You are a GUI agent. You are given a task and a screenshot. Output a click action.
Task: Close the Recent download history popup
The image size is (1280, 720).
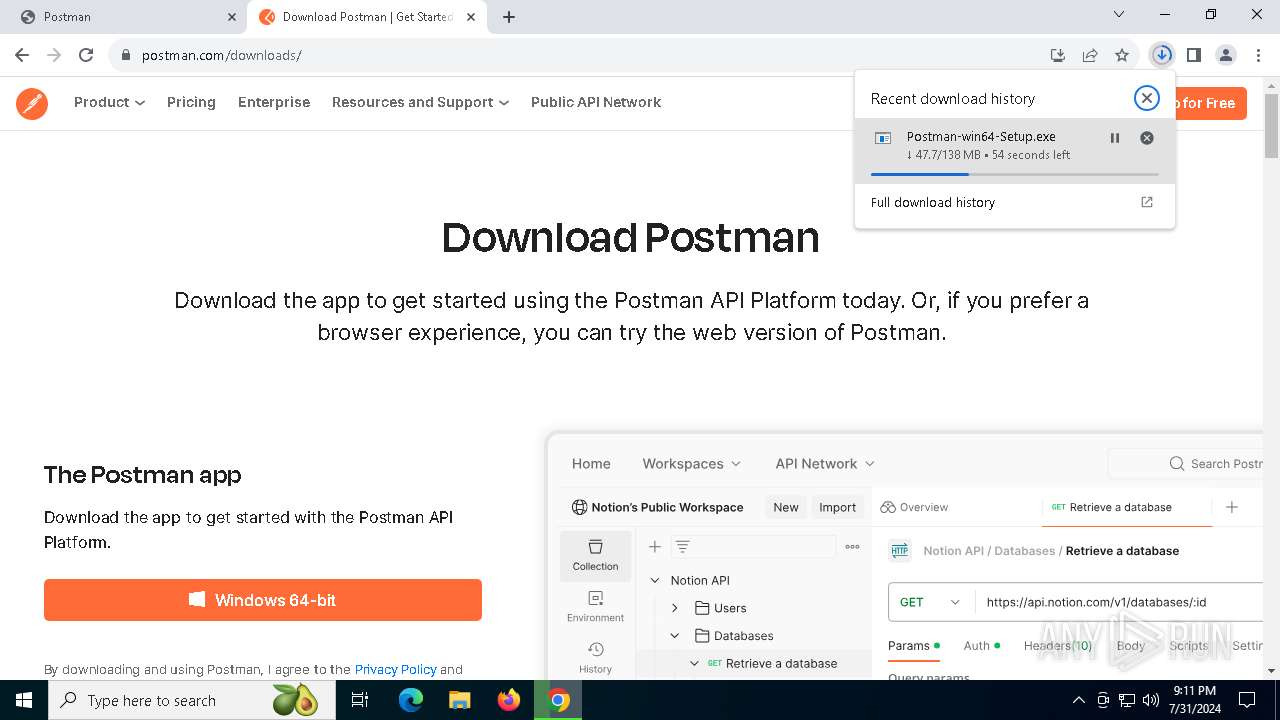click(x=1147, y=98)
